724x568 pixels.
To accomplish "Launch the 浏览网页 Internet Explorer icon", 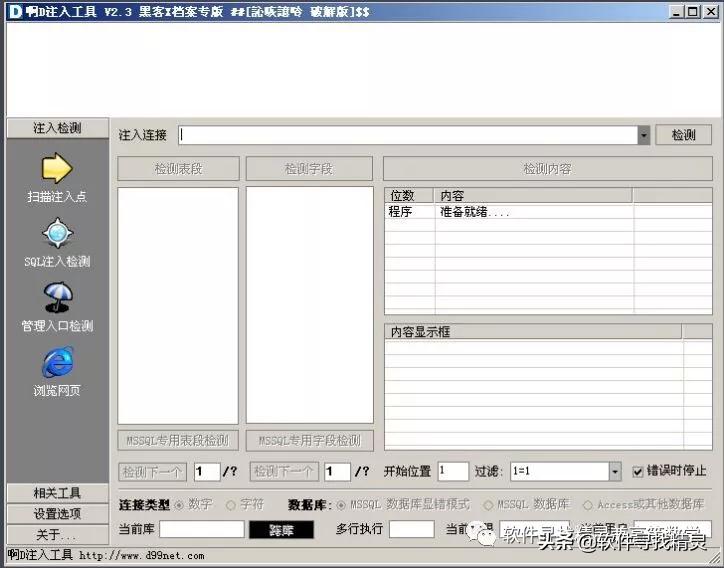I will pos(58,363).
